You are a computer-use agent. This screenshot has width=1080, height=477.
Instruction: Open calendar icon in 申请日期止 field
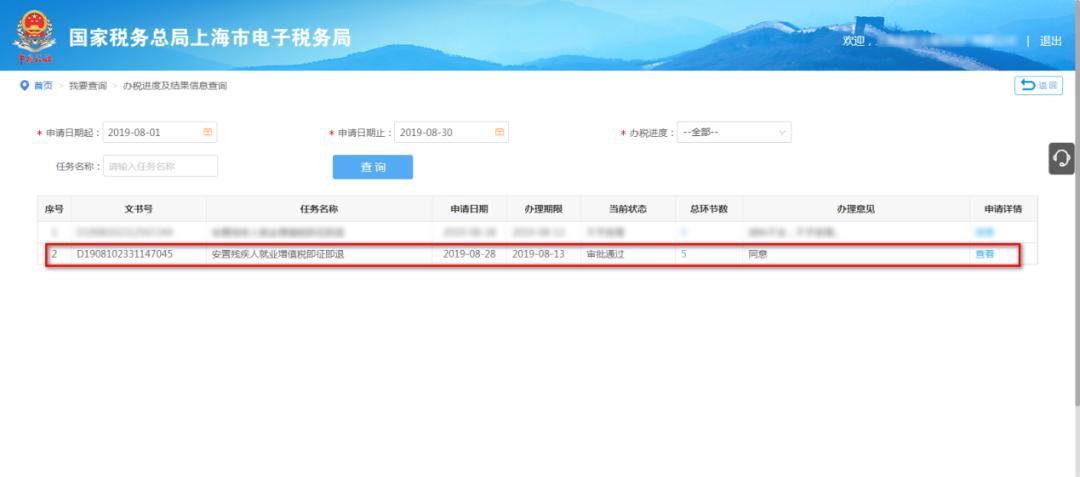tap(500, 132)
